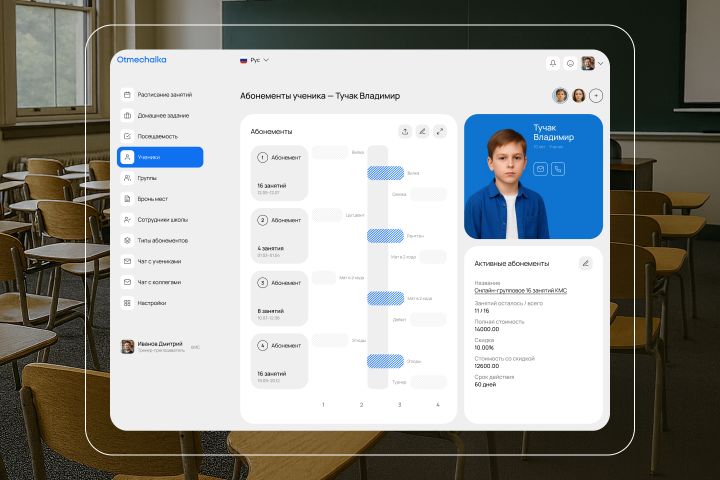This screenshot has width=720, height=480.
Task: Click blue hatched bar in Абонемент 1 row
Action: (385, 173)
